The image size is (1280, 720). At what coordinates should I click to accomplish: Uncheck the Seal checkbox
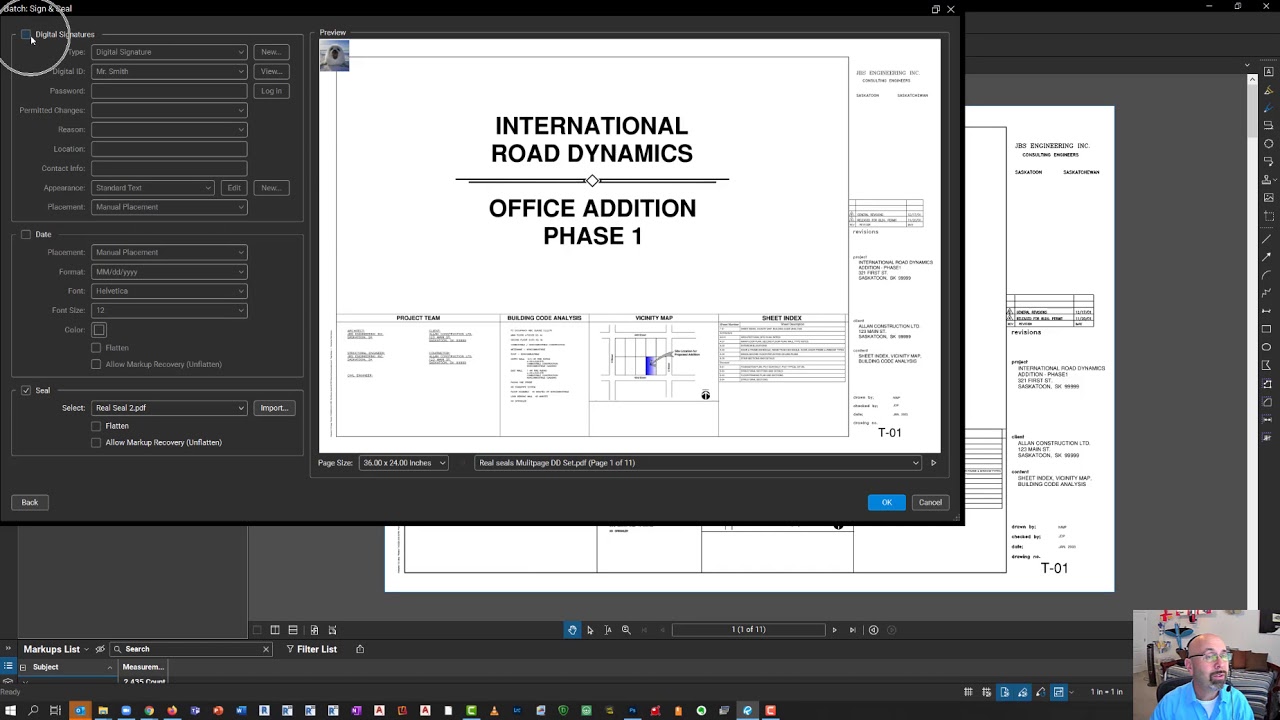[26, 391]
